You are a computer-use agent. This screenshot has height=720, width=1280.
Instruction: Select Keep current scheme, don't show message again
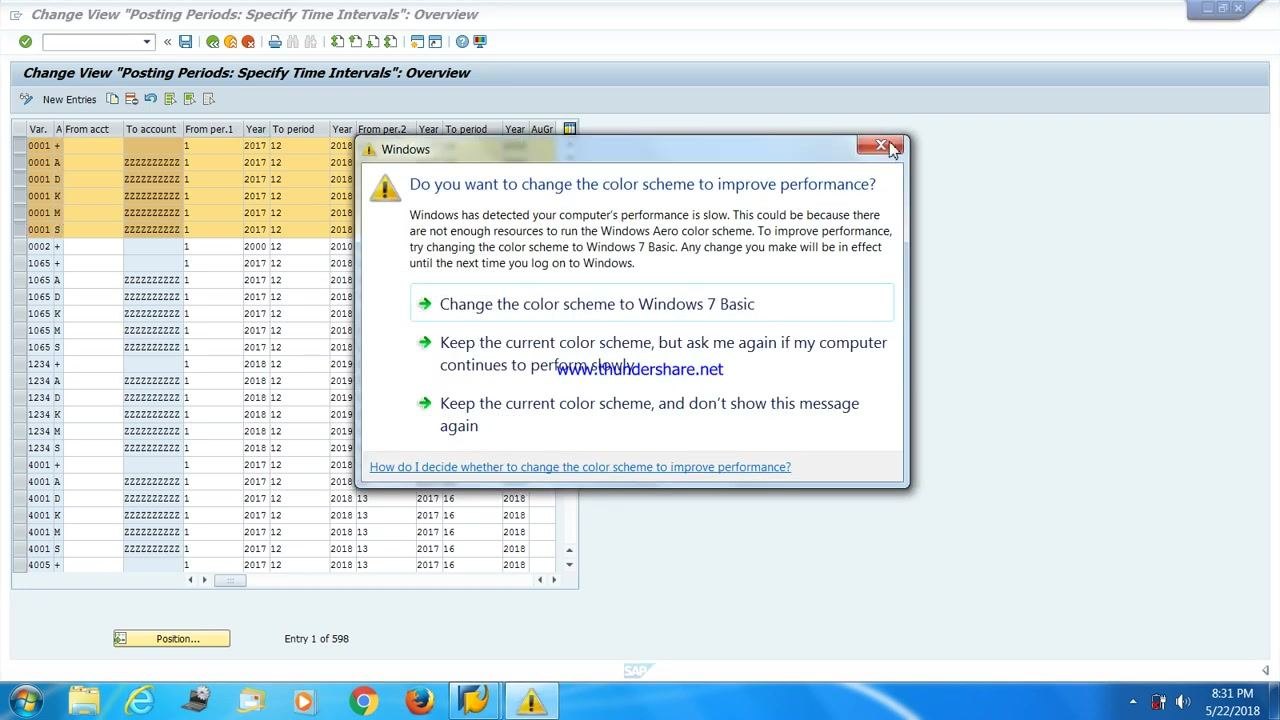(652, 415)
